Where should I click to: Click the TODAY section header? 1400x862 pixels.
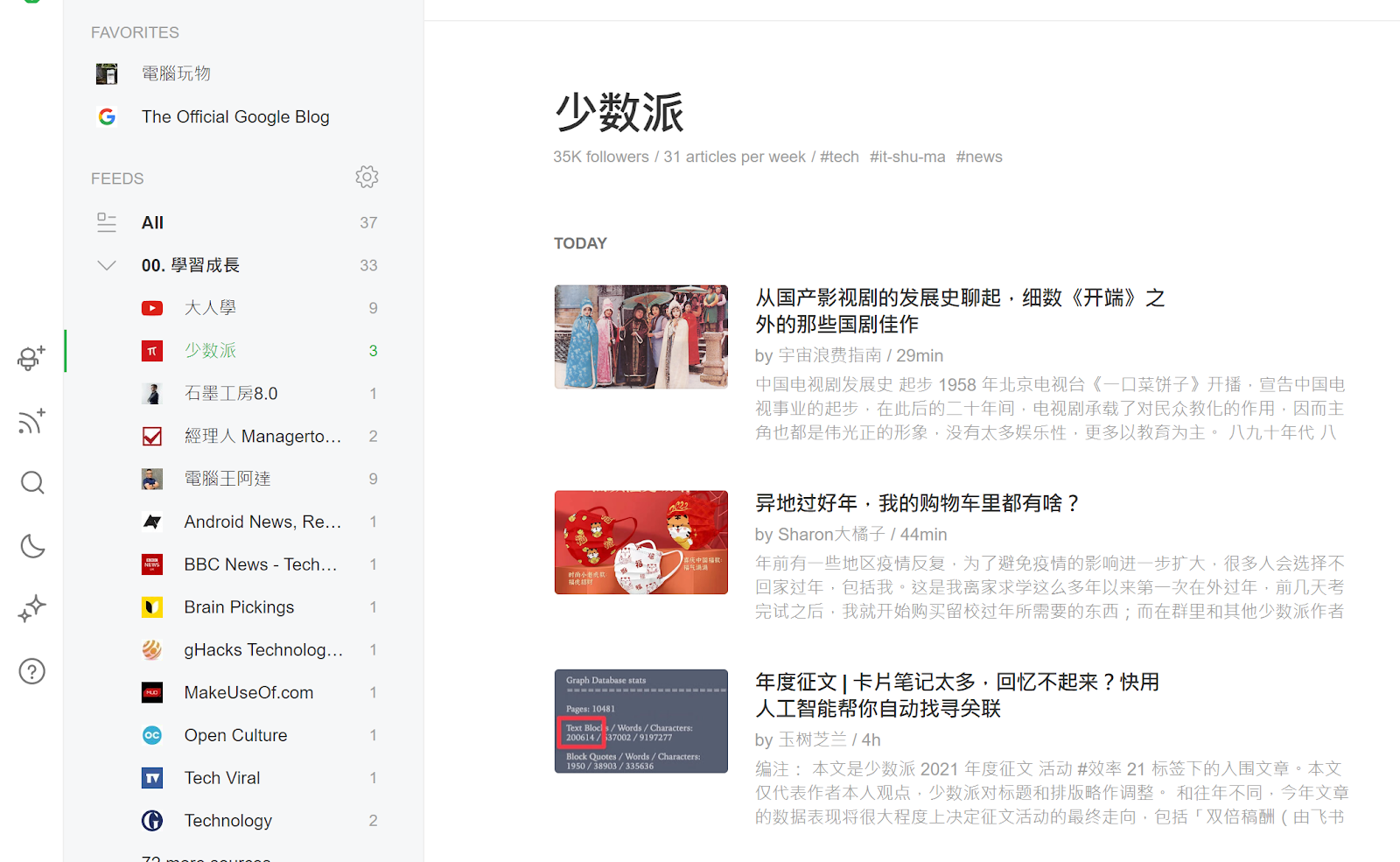pos(580,243)
